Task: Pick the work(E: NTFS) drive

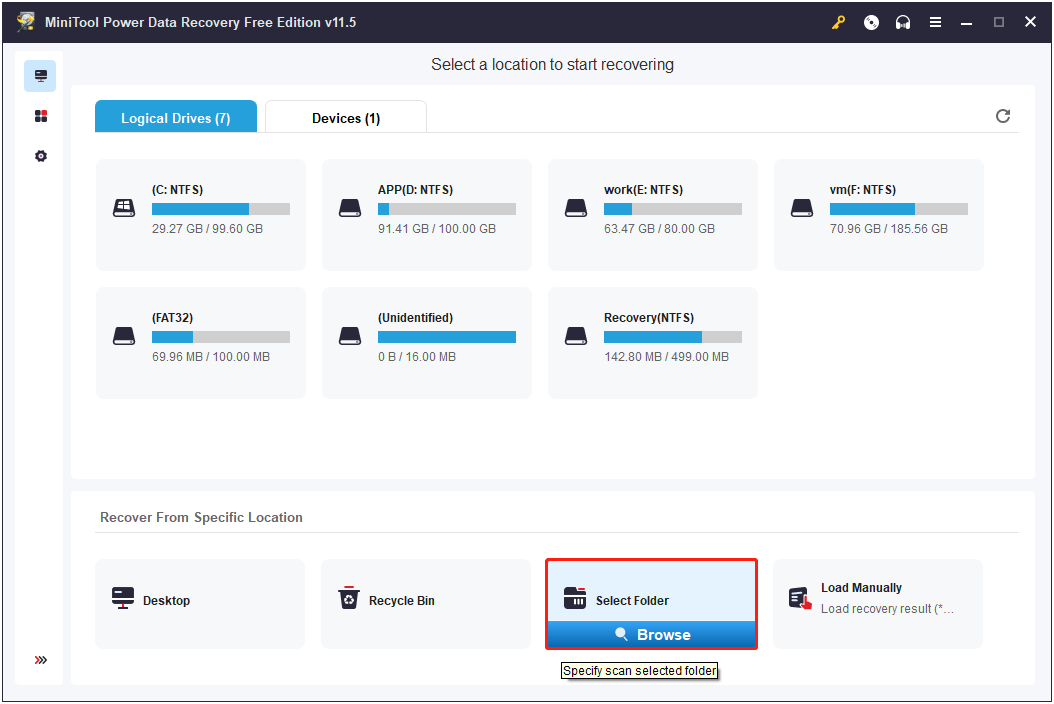Action: (653, 214)
